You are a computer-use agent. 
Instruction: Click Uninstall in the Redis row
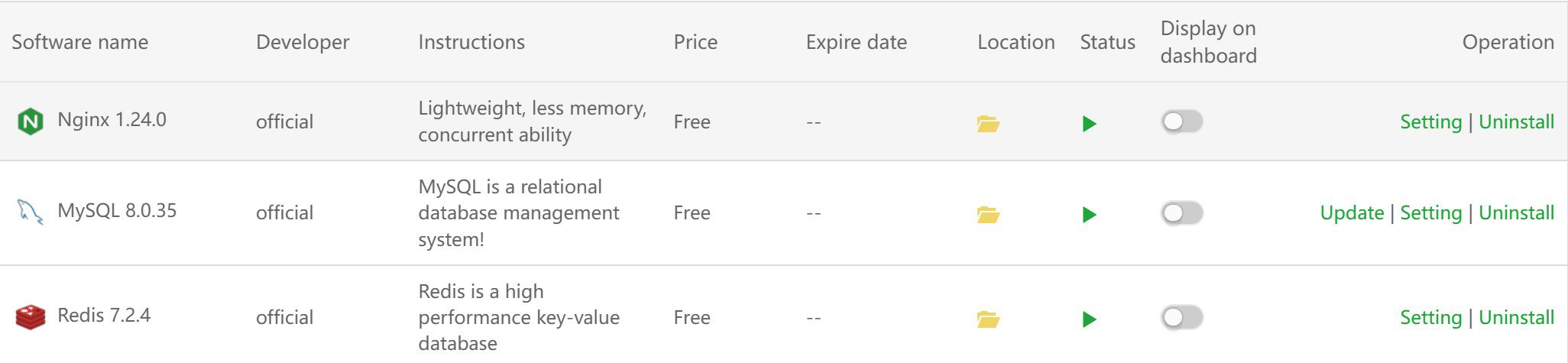(1516, 317)
